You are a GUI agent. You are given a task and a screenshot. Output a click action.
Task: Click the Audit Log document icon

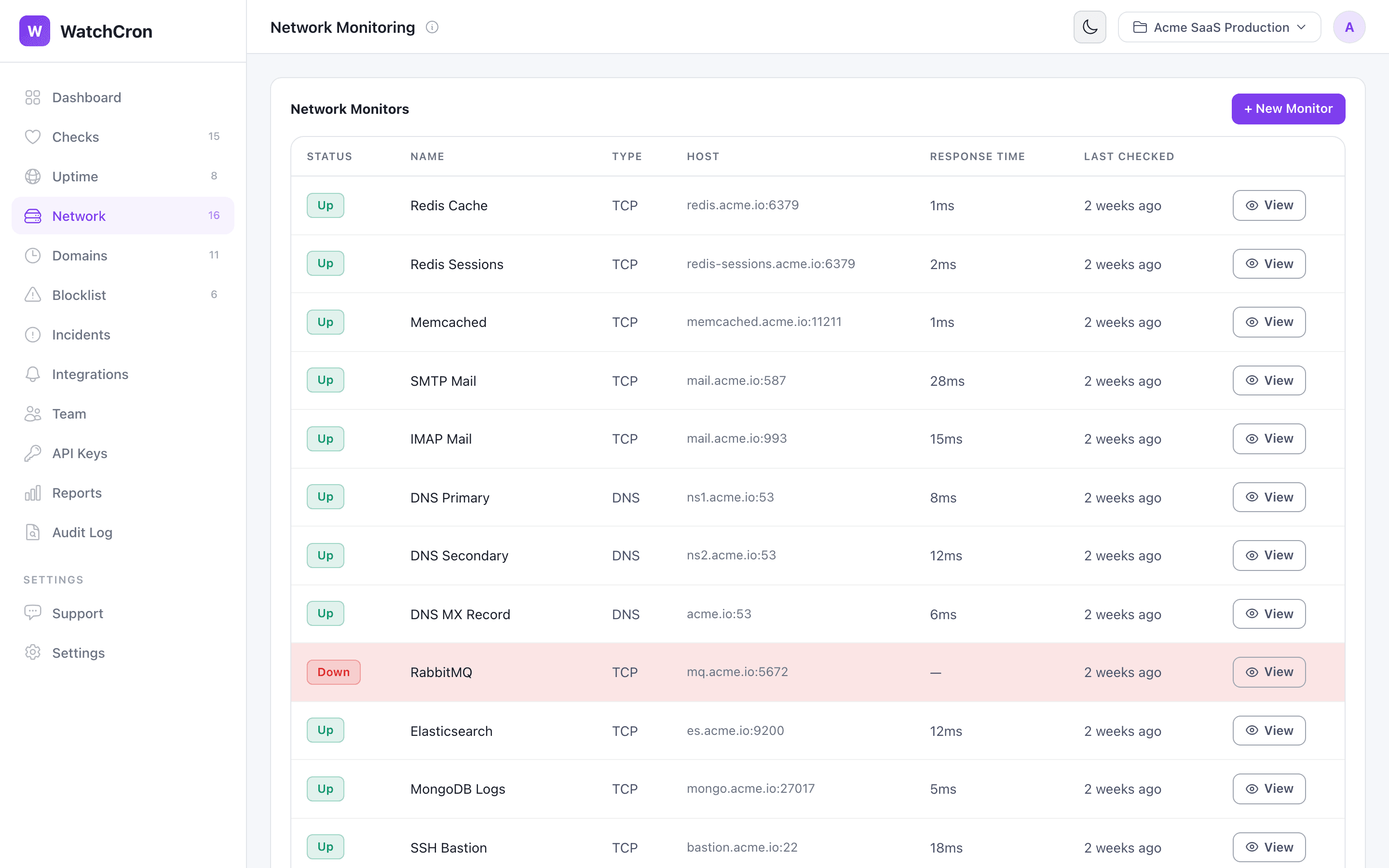33,533
